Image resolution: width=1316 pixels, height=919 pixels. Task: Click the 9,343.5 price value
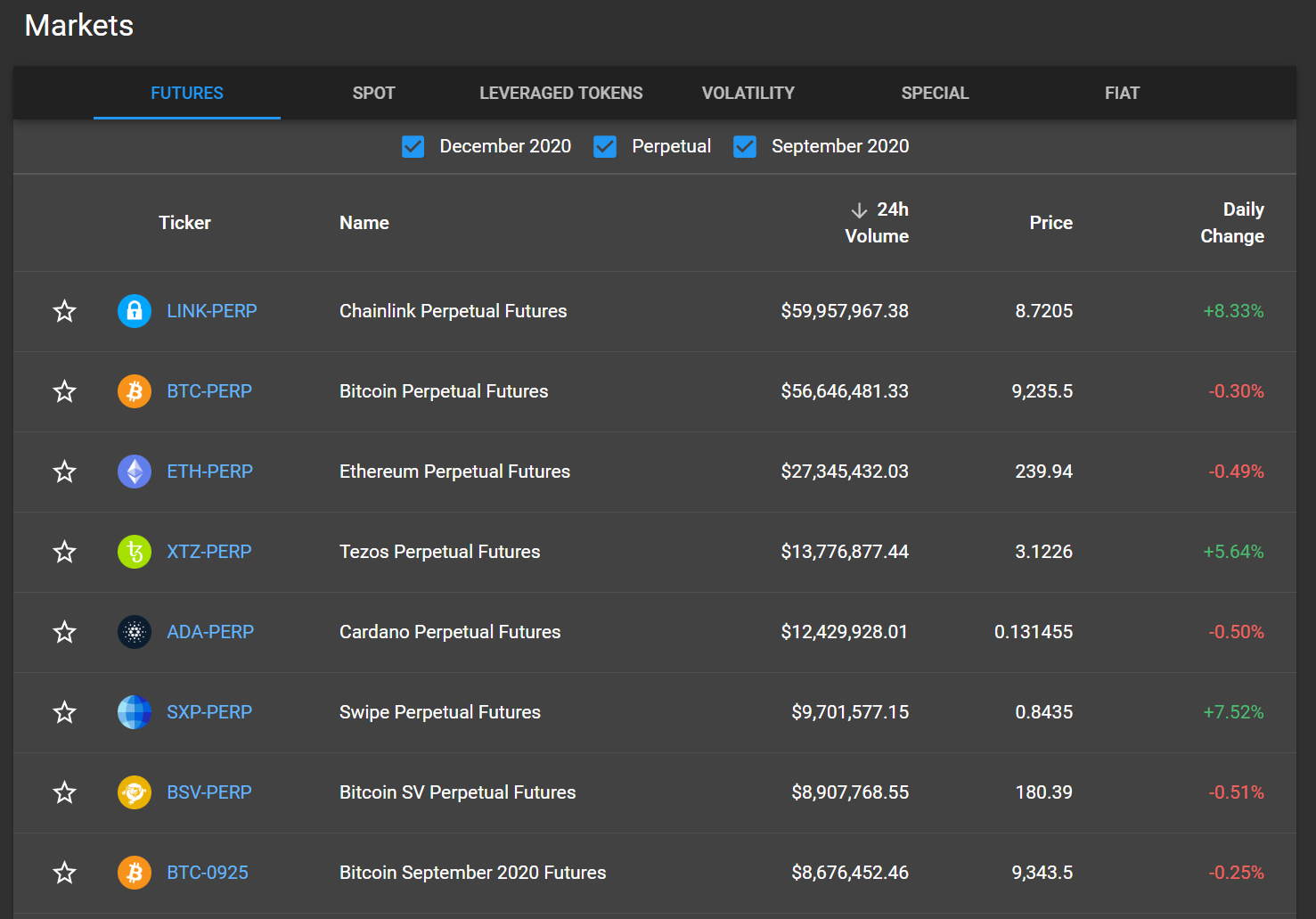pyautogui.click(x=1042, y=873)
